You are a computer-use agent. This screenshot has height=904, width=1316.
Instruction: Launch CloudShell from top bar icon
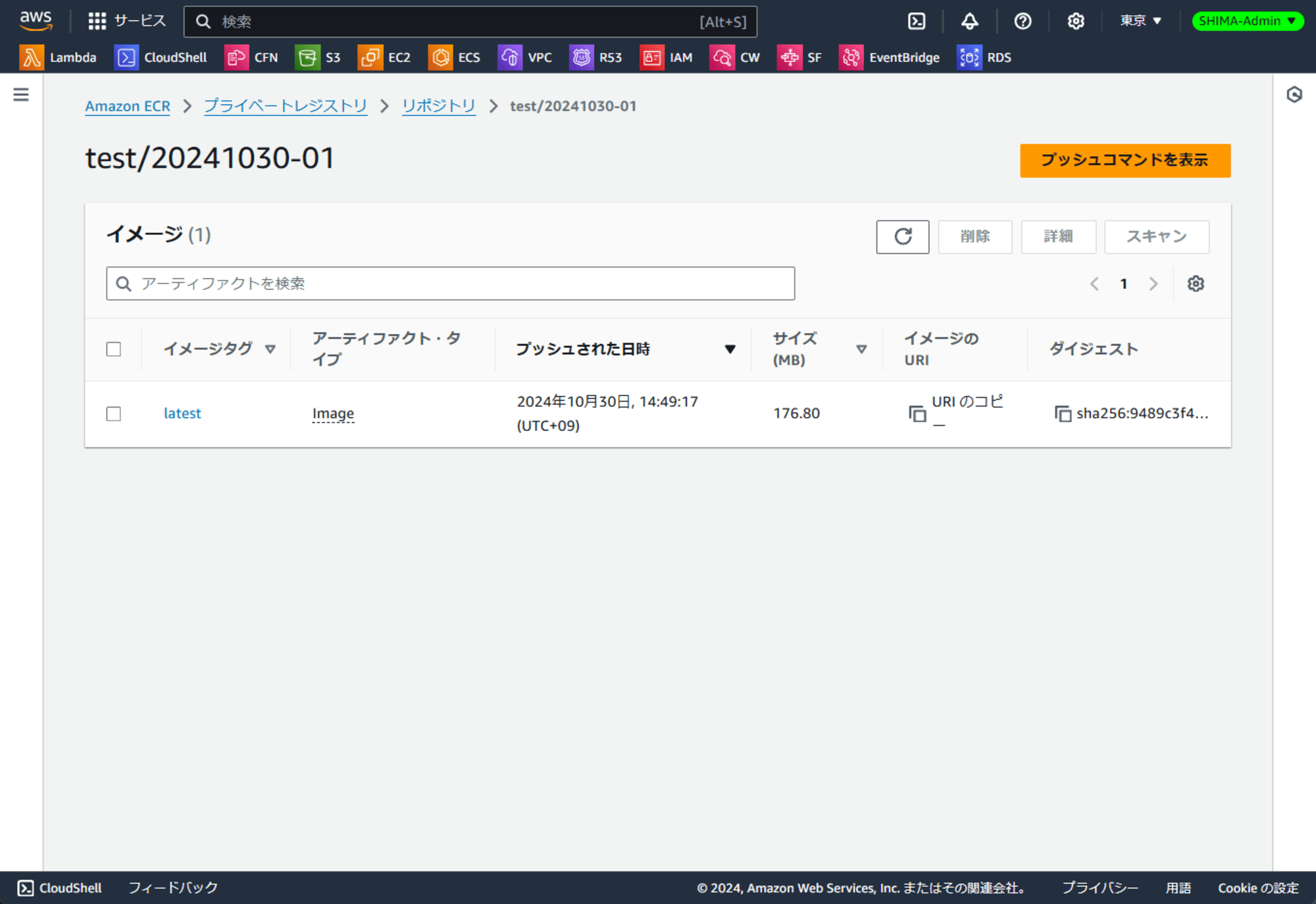coord(917,21)
